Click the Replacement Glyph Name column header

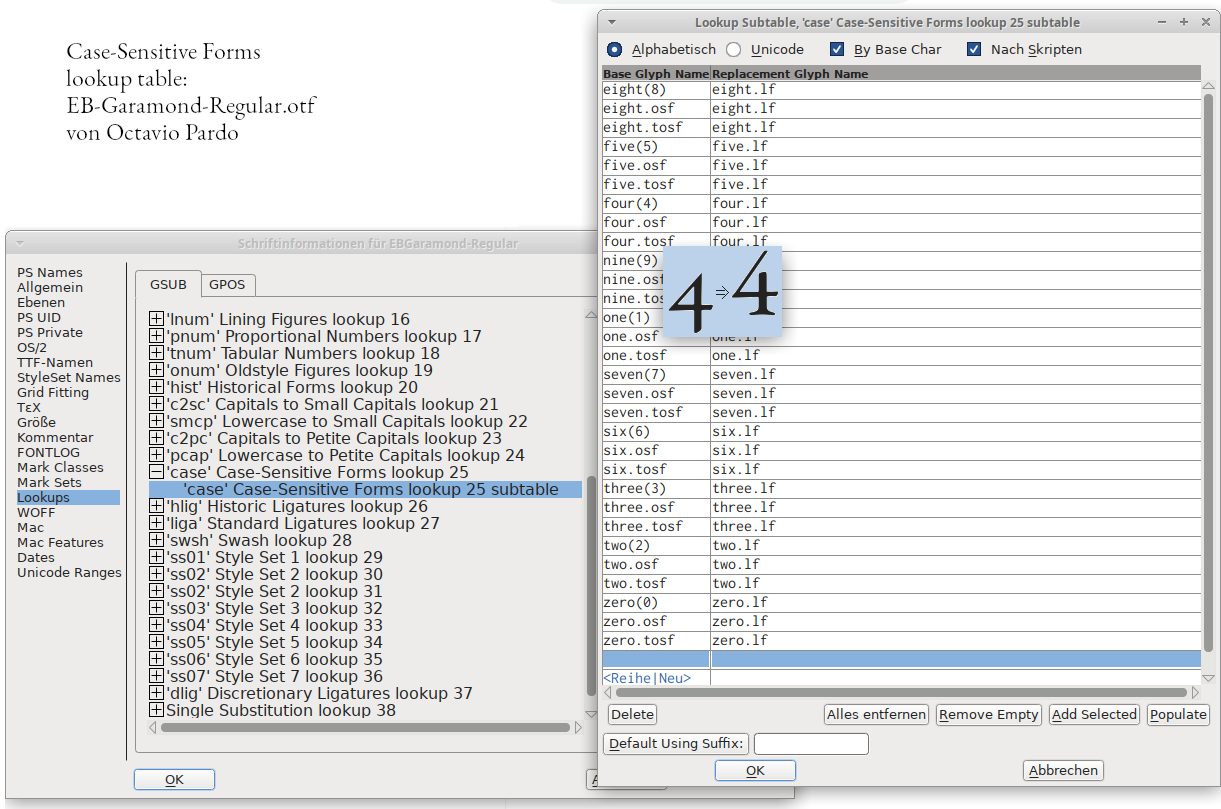(955, 73)
